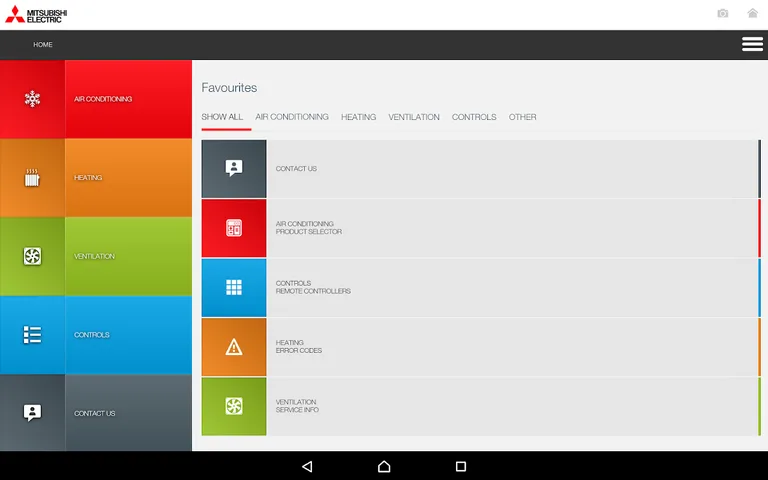
Task: Tap the Service Info fan icon
Action: point(234,407)
